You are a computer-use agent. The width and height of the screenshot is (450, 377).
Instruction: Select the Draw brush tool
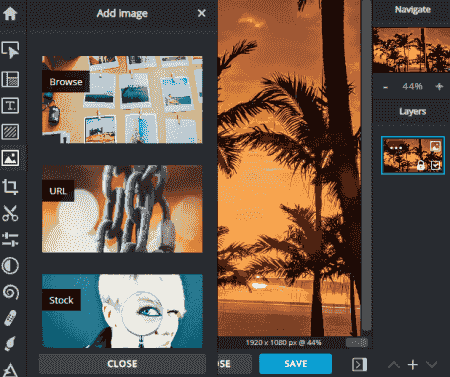click(x=10, y=344)
